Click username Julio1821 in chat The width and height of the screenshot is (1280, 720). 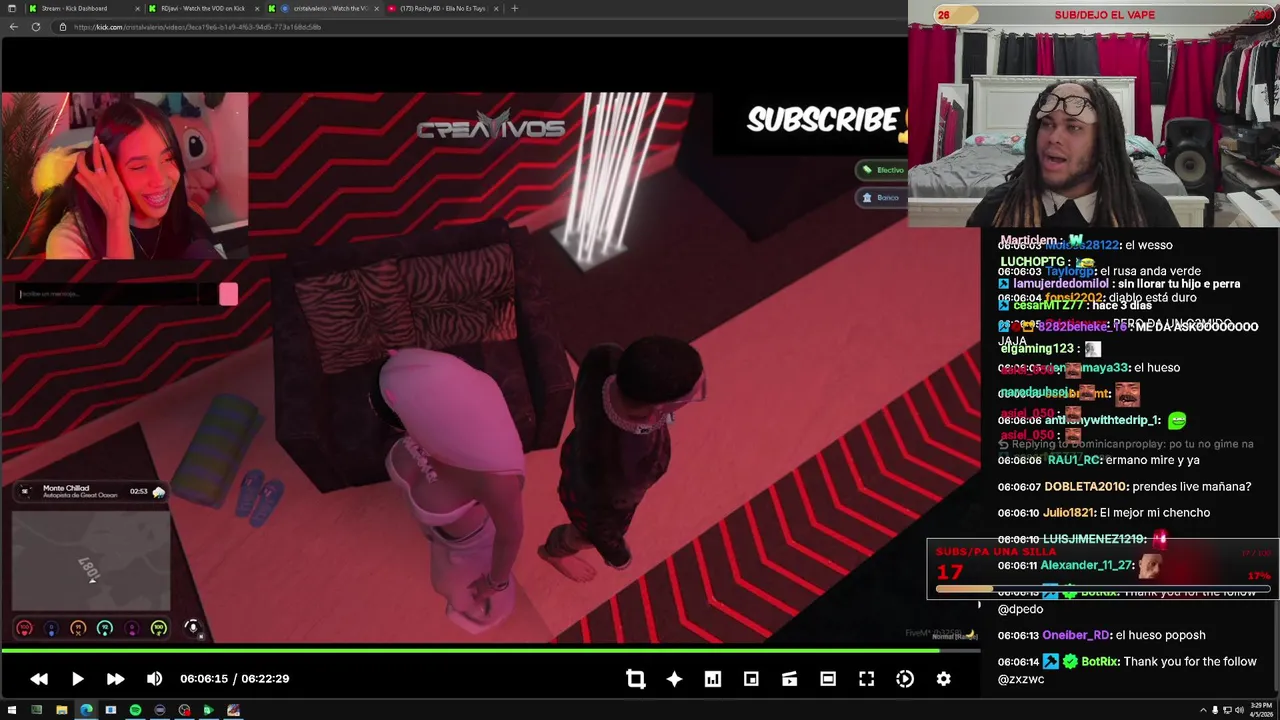point(1069,513)
